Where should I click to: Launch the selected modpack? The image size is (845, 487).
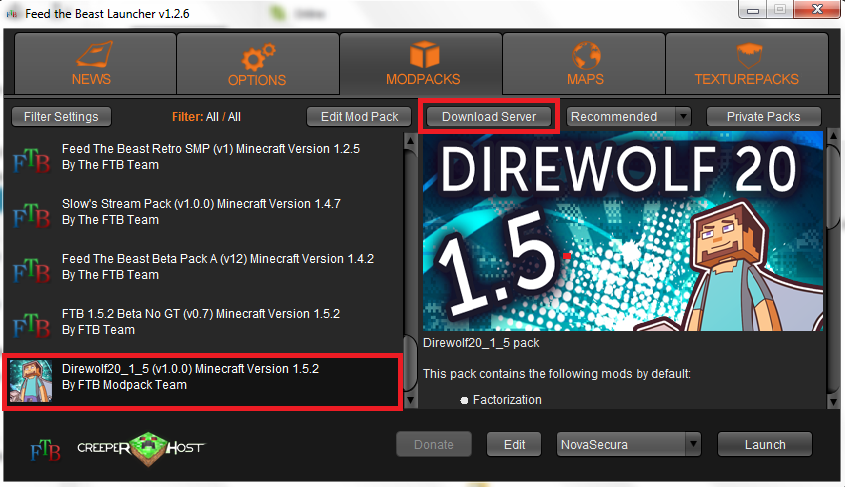(764, 445)
